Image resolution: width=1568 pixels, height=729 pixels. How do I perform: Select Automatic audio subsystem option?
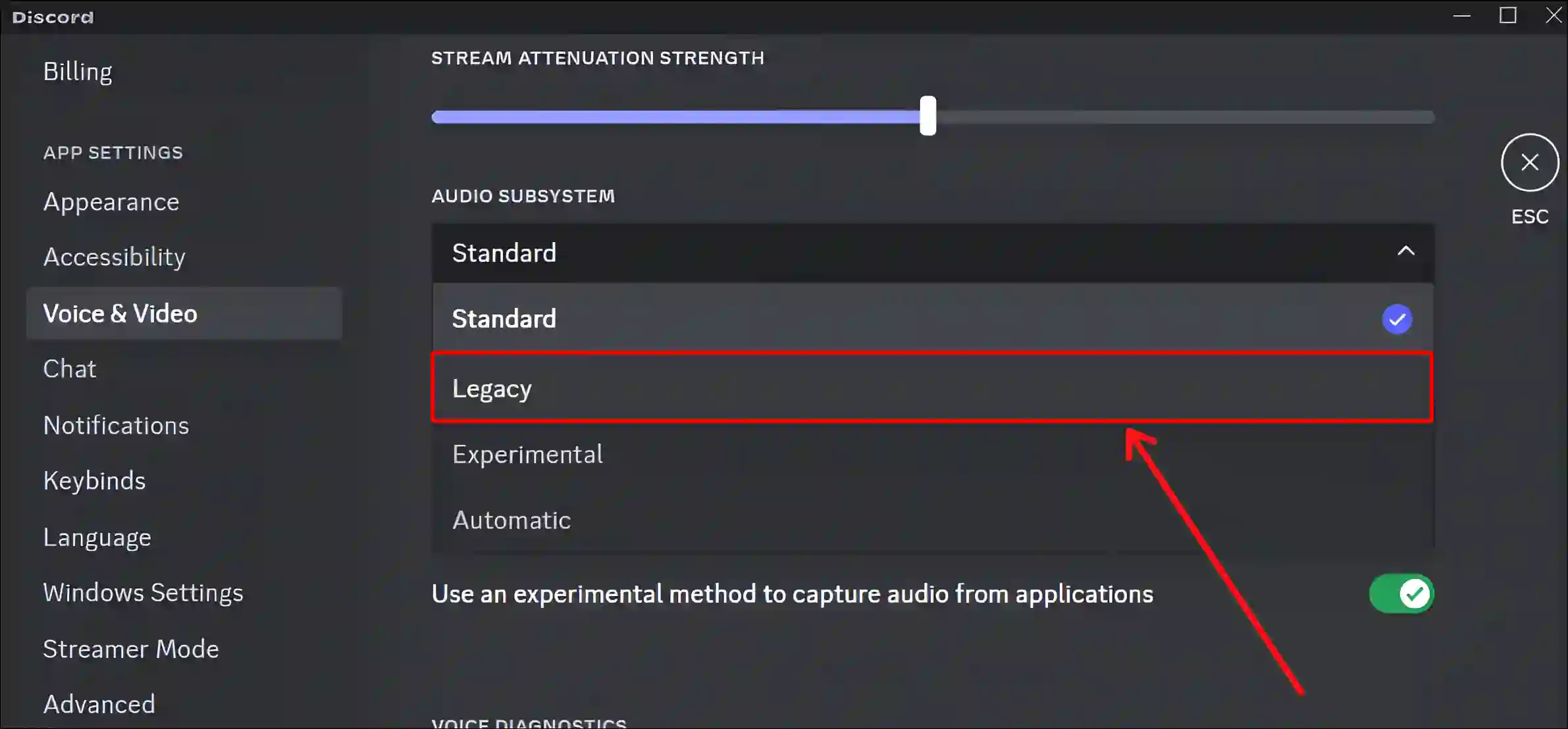point(512,519)
